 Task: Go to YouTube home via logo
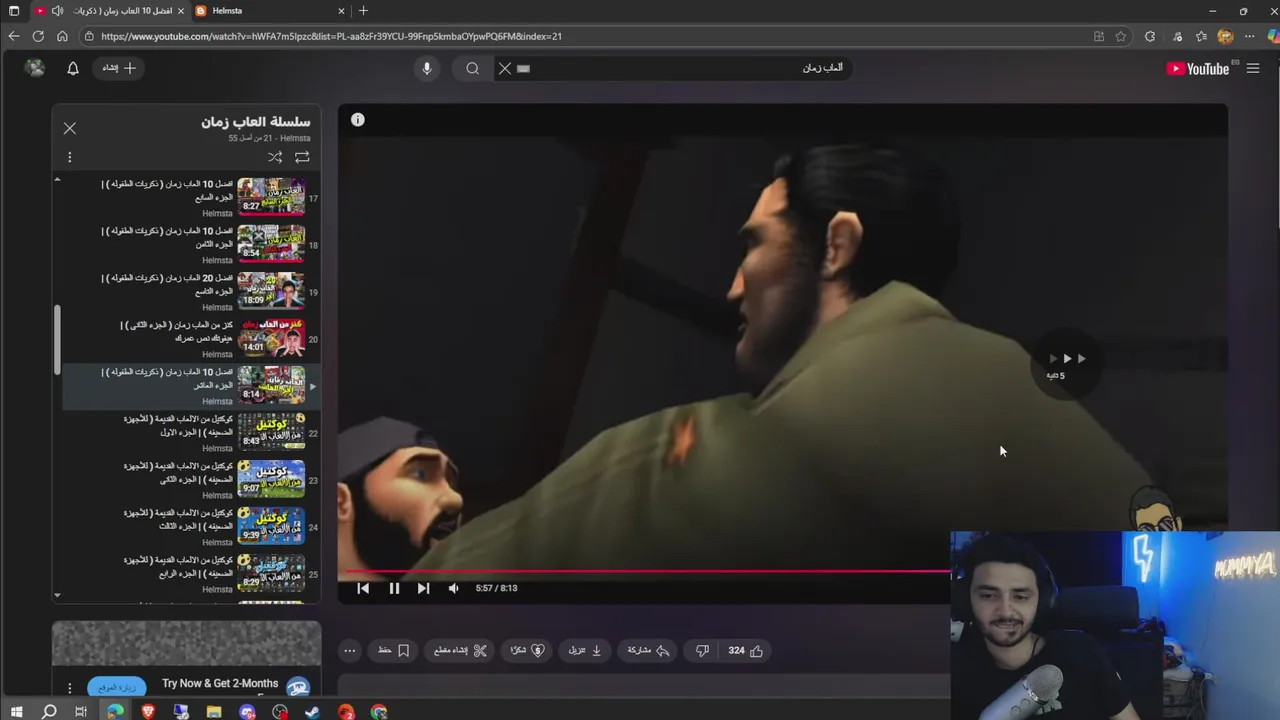(1198, 68)
